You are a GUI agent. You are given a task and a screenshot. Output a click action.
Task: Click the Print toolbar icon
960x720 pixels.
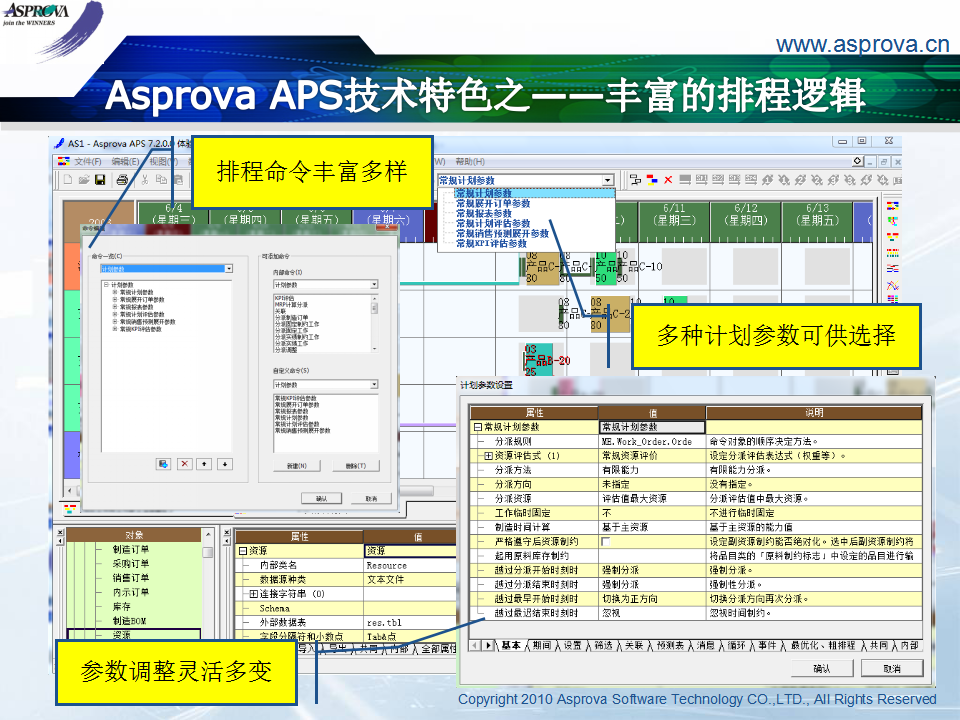click(122, 179)
